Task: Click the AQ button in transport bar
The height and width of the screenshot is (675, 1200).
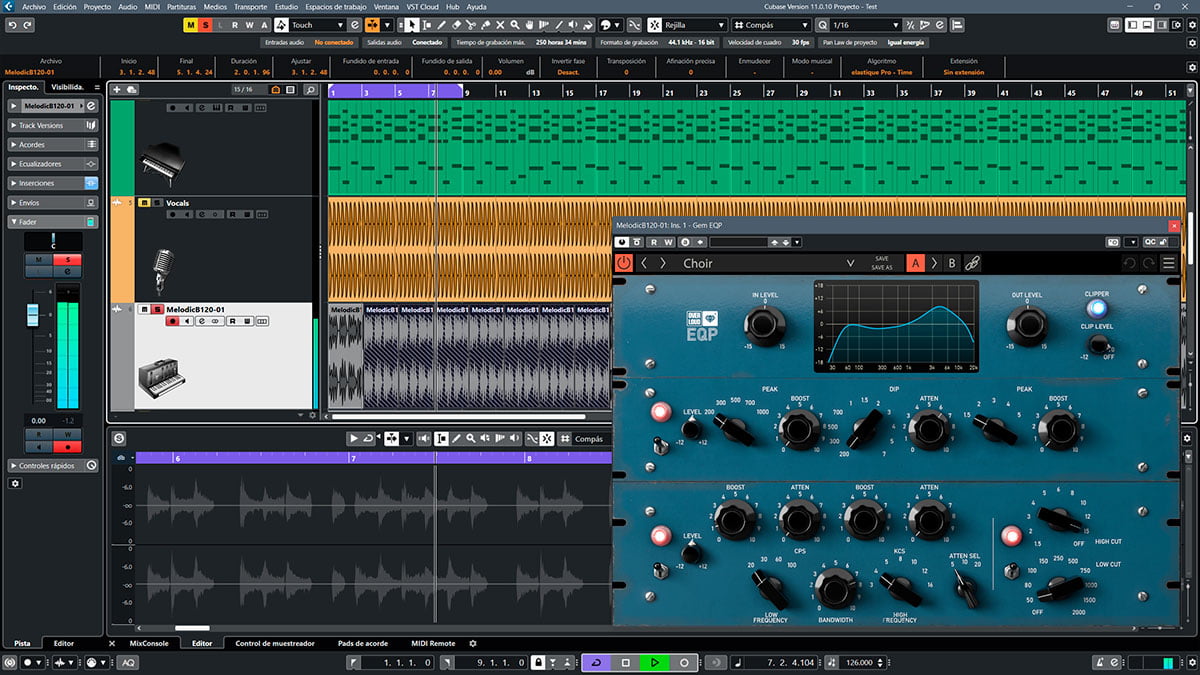Action: 130,662
